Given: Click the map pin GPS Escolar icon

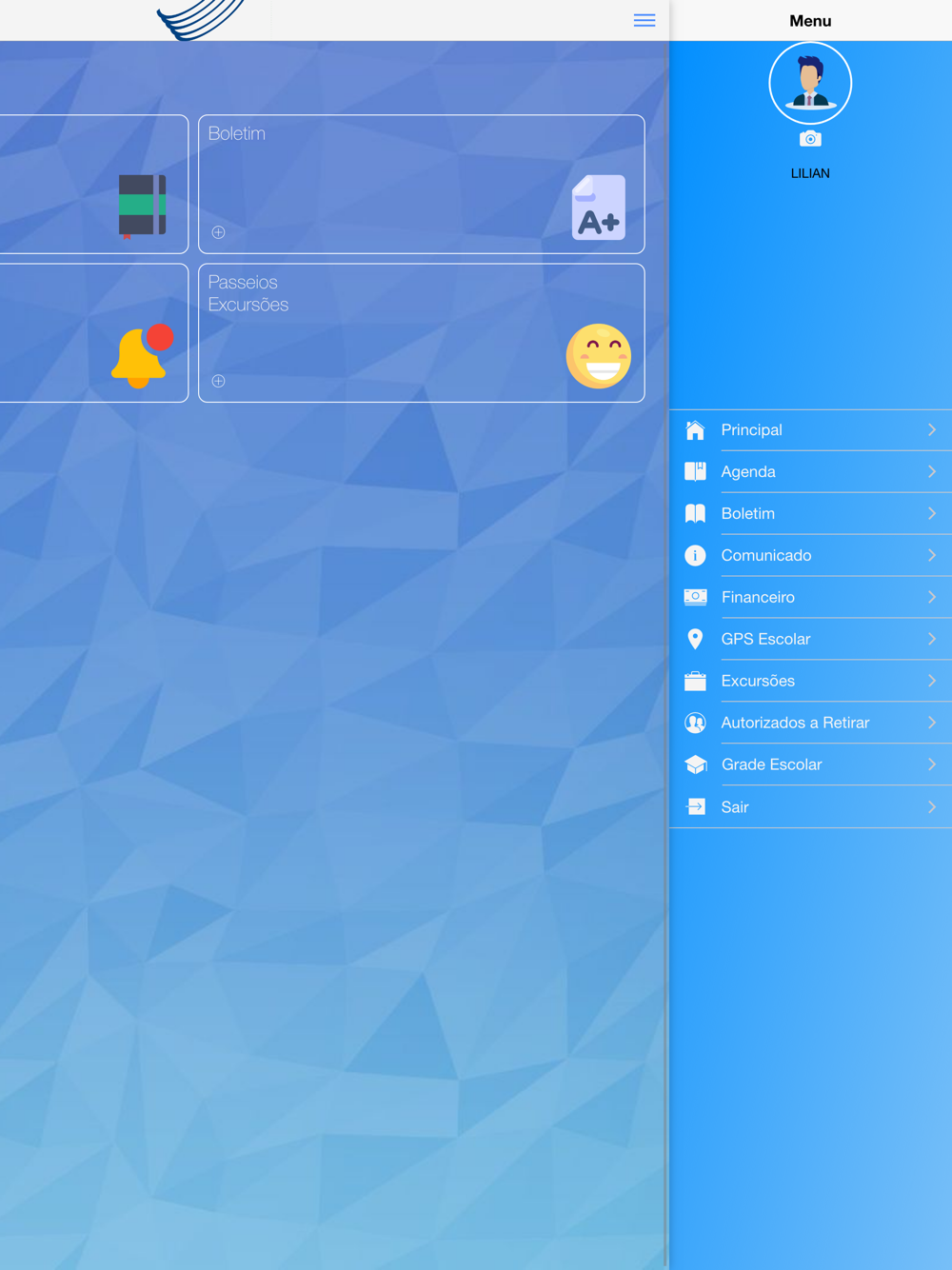Looking at the screenshot, I should click(695, 639).
